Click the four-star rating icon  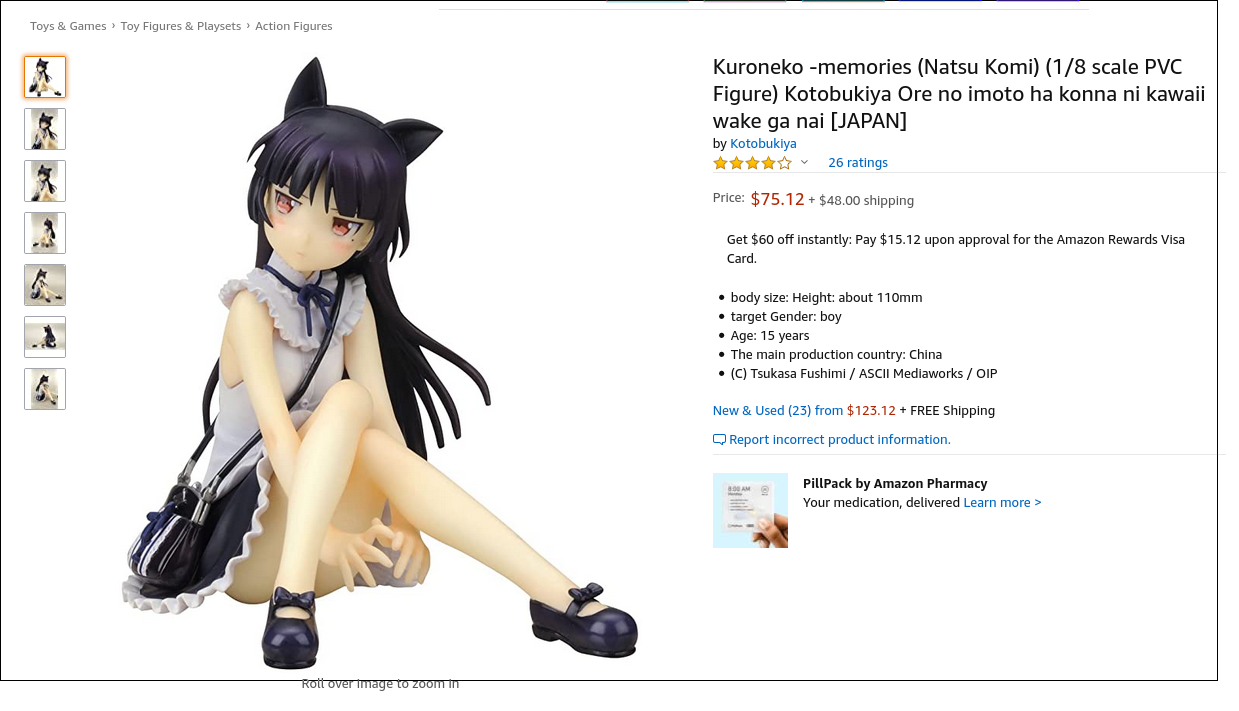(x=752, y=162)
